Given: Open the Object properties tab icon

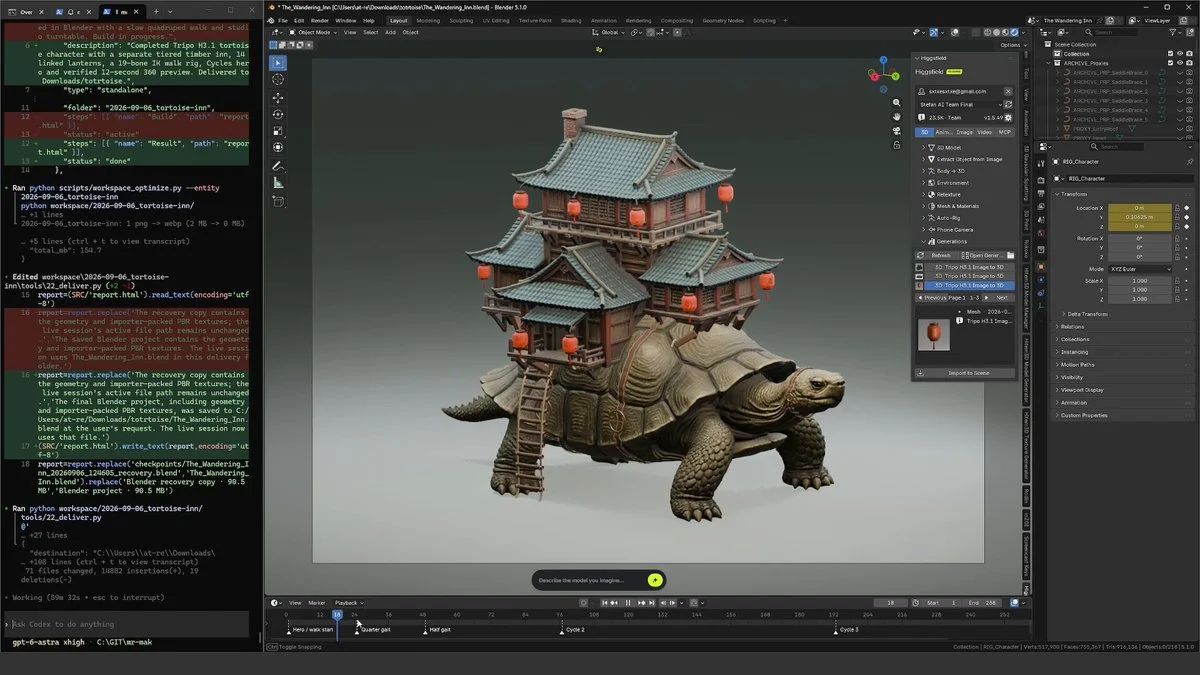Looking at the screenshot, I should pos(1040,267).
